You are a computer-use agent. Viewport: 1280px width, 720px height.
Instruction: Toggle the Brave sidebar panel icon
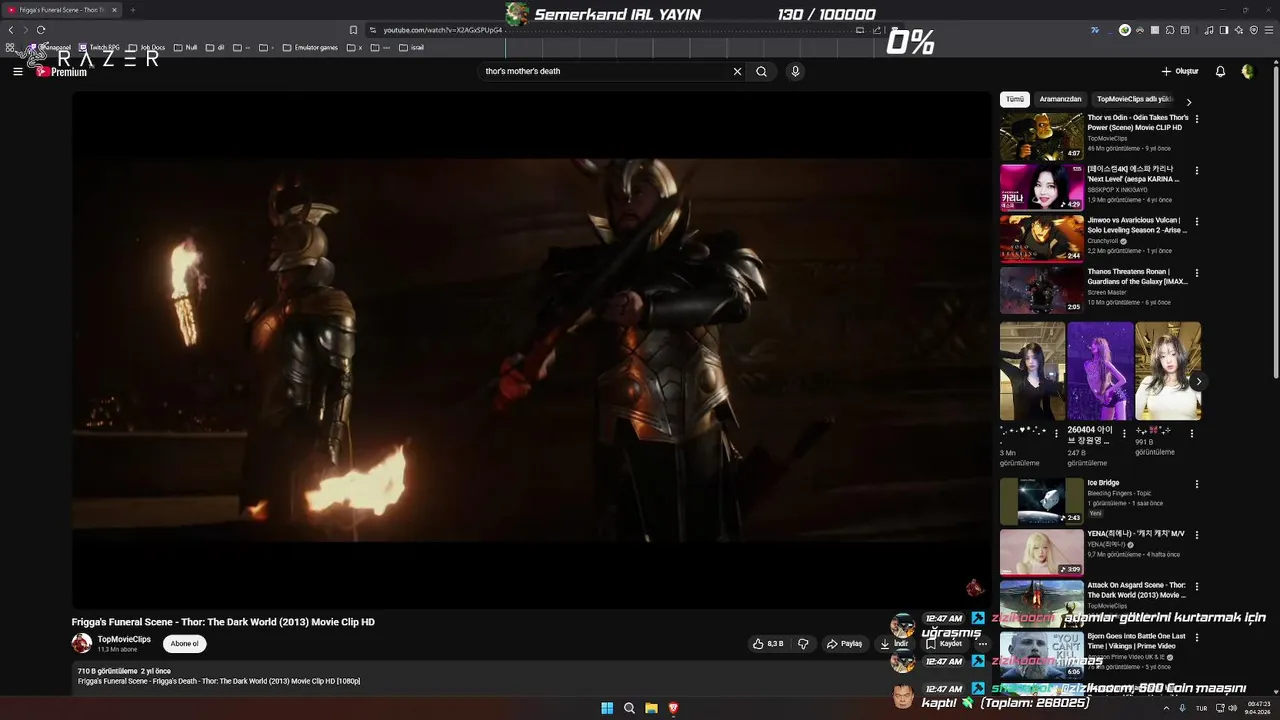1224,30
